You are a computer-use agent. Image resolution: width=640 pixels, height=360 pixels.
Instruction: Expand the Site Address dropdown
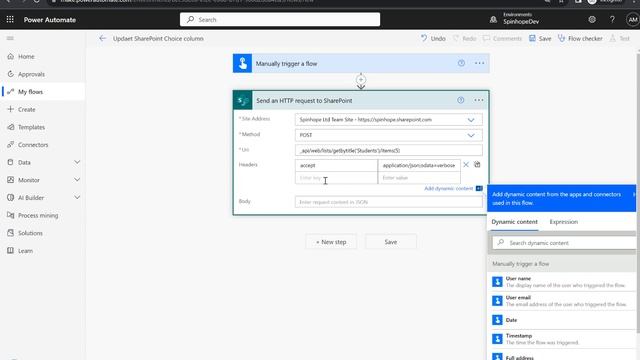(471, 120)
